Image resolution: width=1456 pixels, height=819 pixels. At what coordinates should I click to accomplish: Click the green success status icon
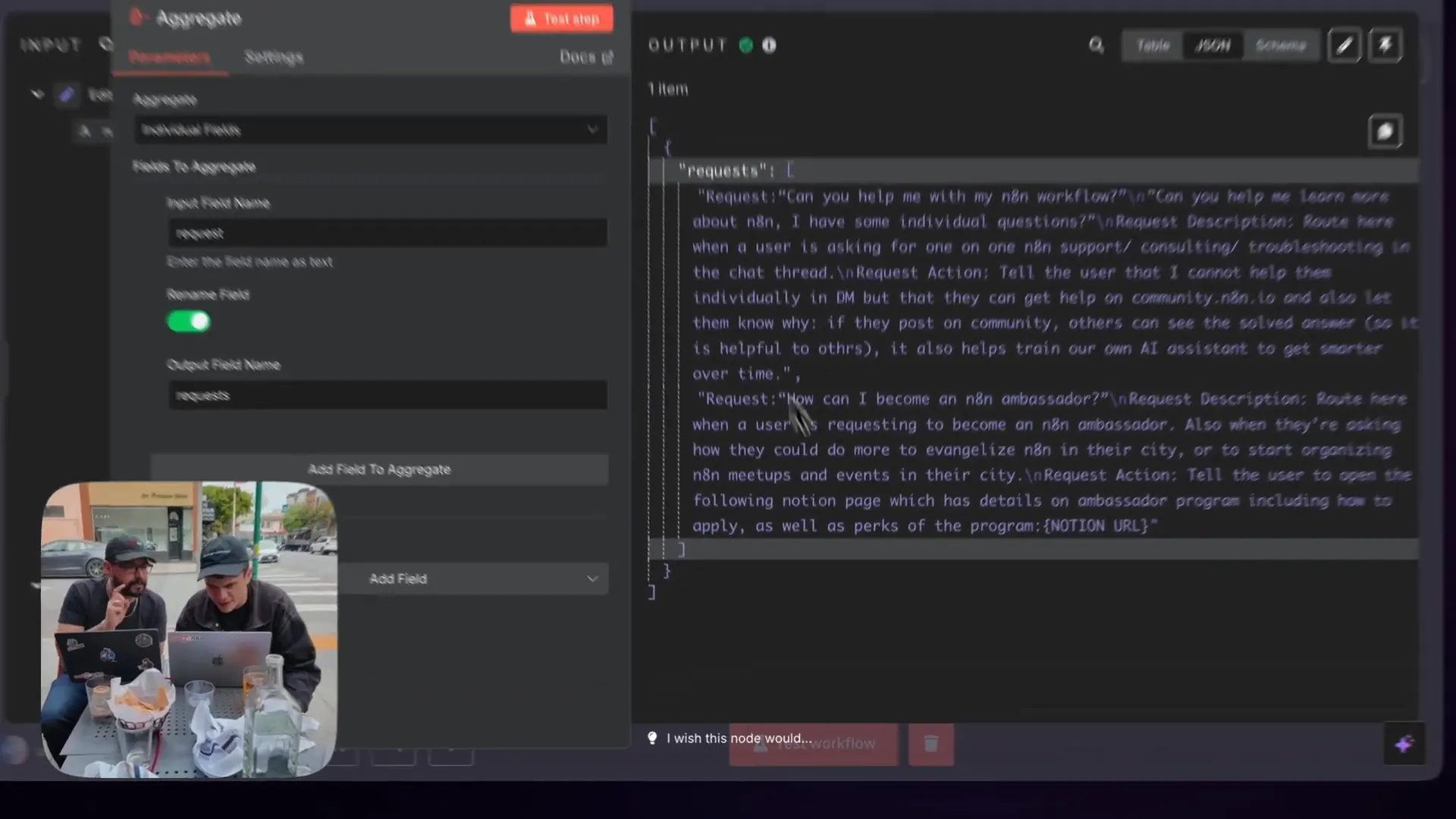(x=746, y=45)
